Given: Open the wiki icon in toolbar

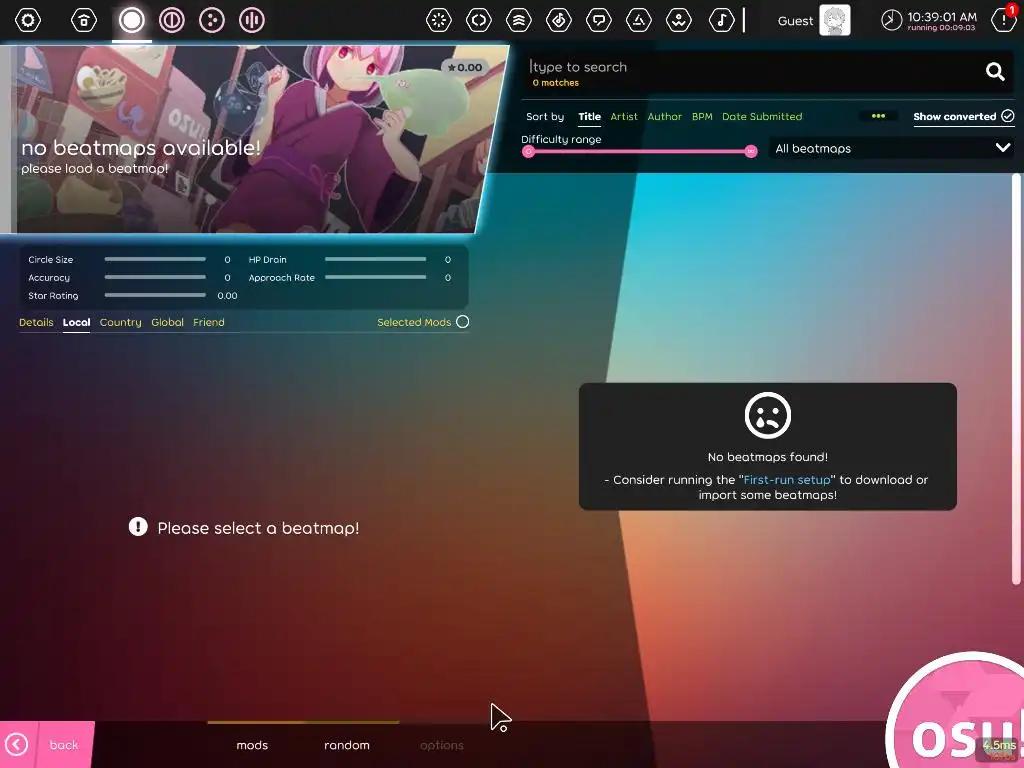Looking at the screenshot, I should [679, 20].
